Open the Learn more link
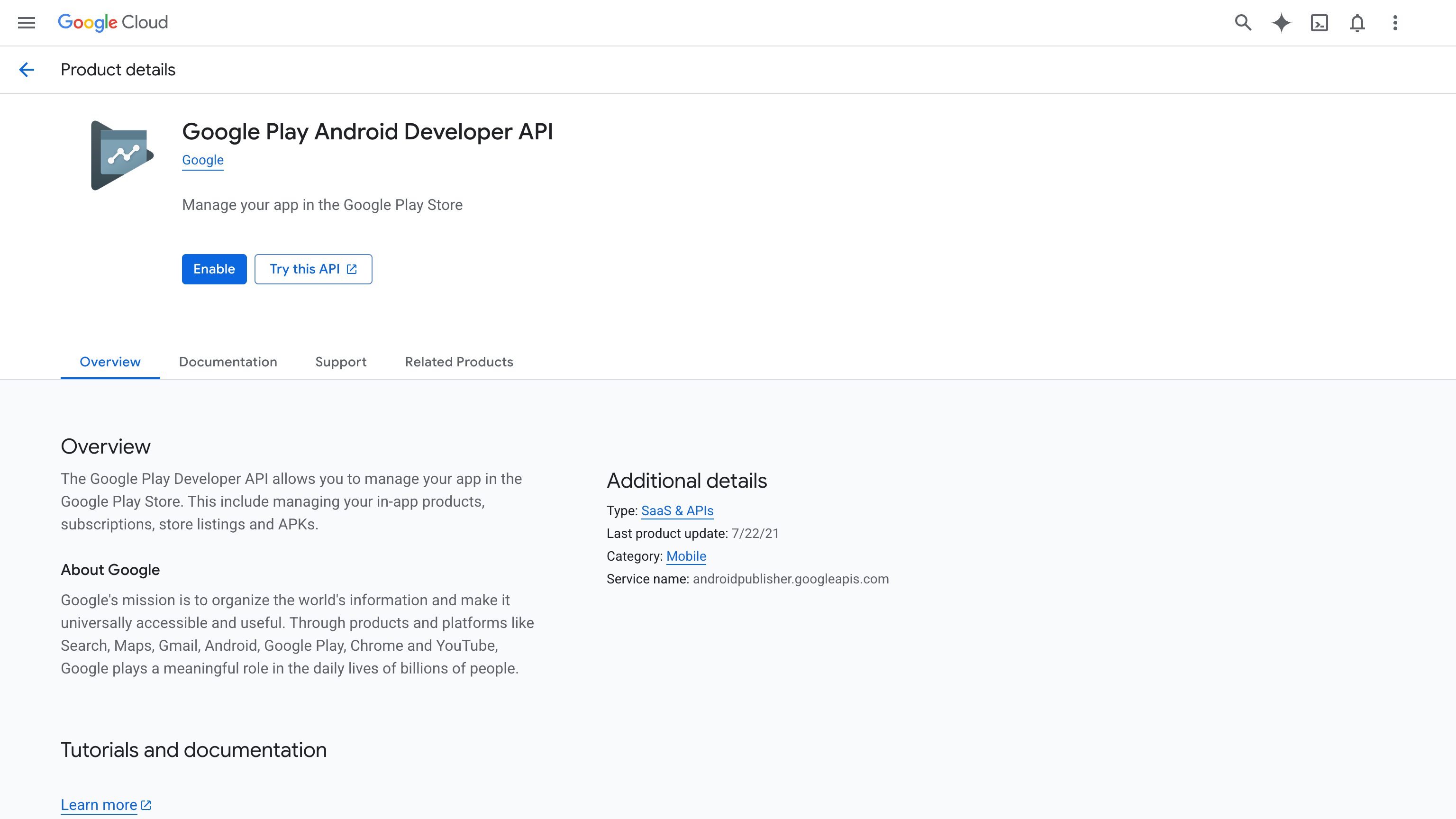 (106, 805)
